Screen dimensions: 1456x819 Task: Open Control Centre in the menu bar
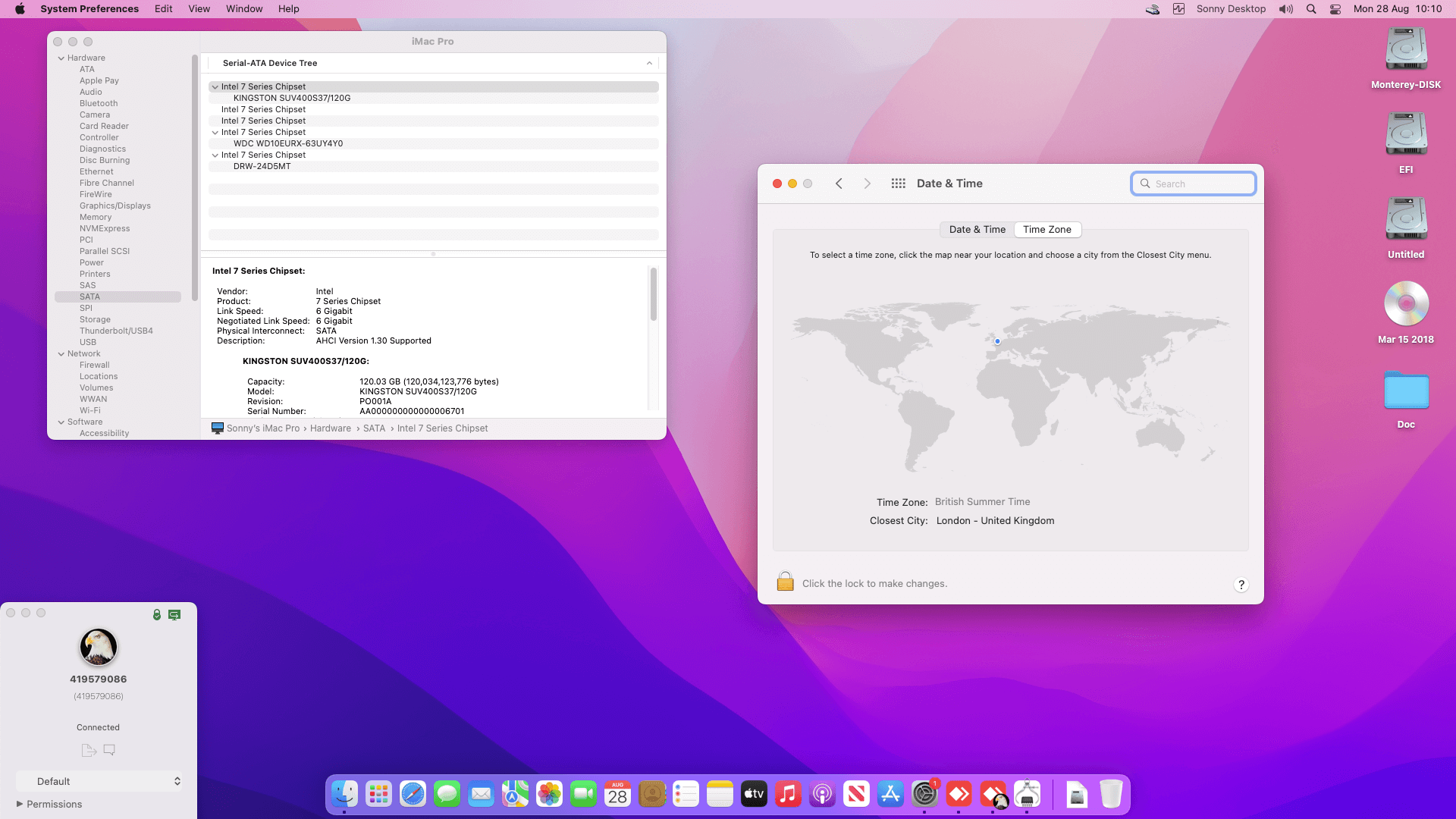click(1335, 9)
